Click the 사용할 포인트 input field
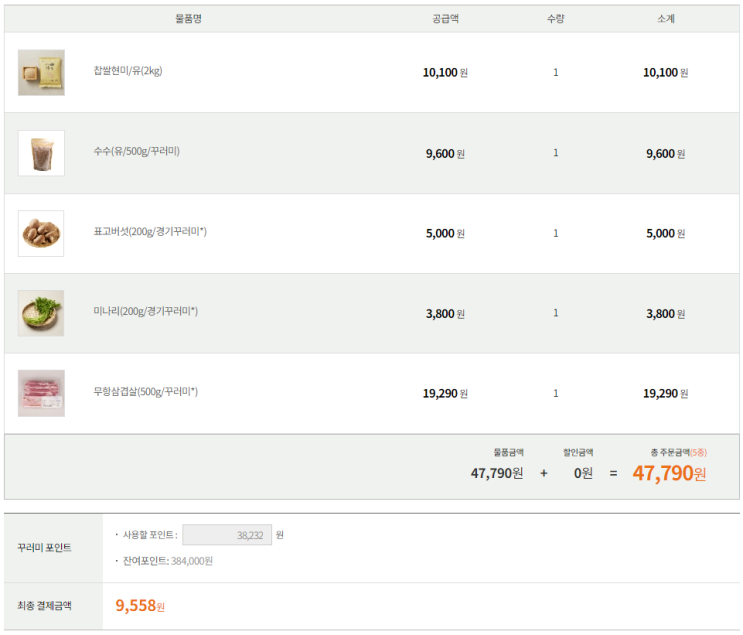743x635 pixels. (227, 535)
